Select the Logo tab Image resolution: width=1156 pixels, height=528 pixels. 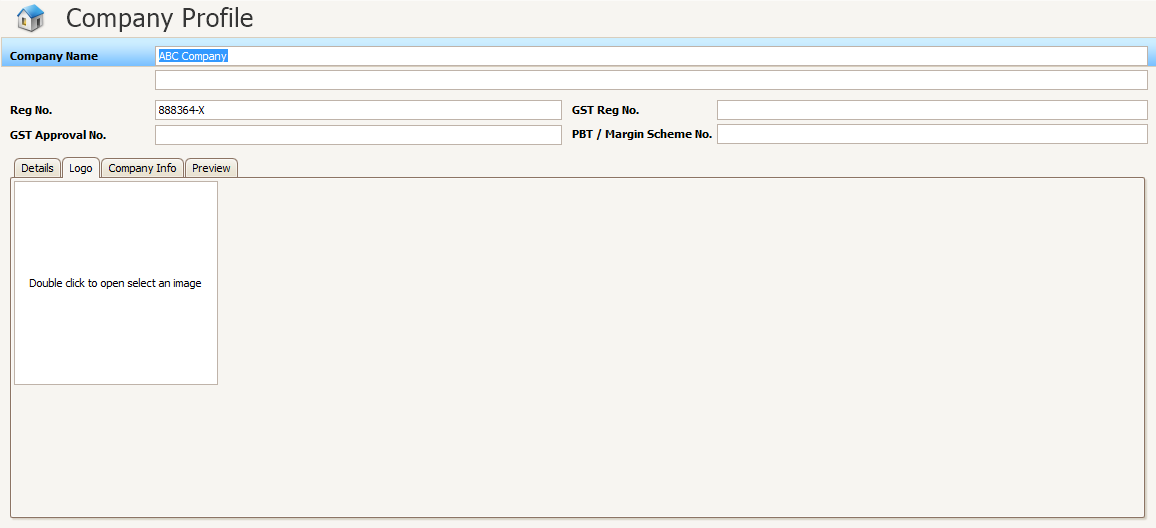pos(80,168)
